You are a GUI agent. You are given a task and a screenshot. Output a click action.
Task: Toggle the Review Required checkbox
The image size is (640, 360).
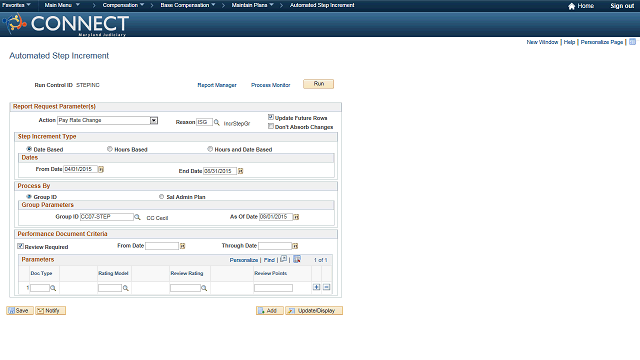coord(20,246)
